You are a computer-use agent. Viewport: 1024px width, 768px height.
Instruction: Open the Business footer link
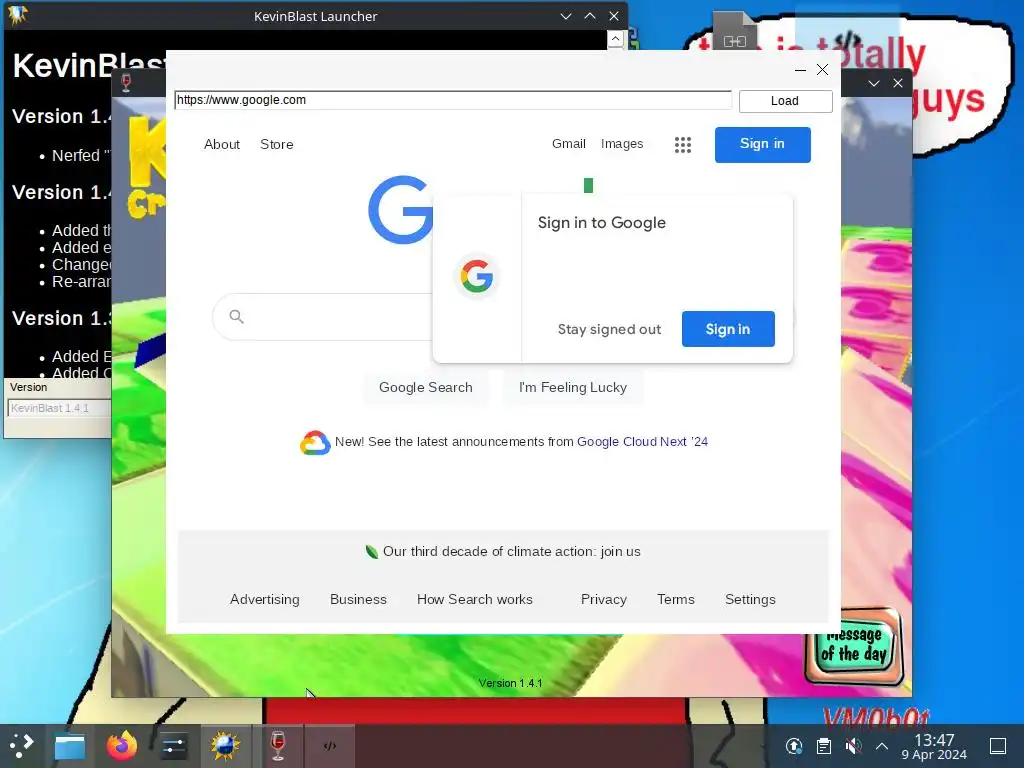pyautogui.click(x=358, y=600)
